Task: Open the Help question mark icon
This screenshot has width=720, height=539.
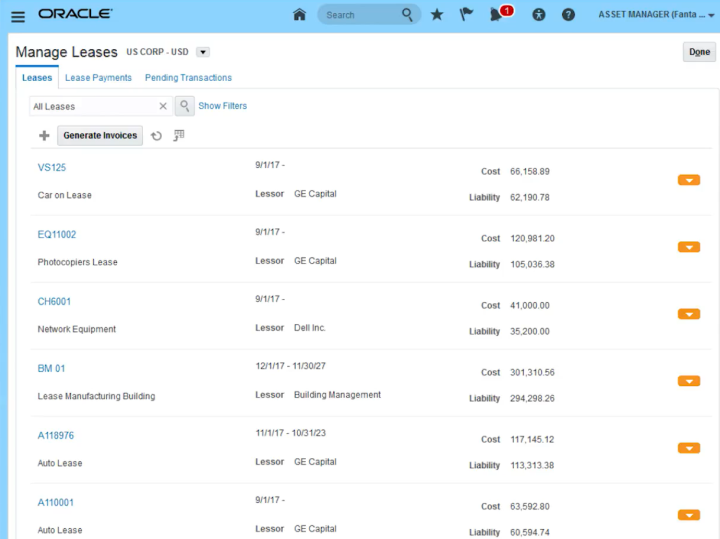Action: pyautogui.click(x=568, y=15)
